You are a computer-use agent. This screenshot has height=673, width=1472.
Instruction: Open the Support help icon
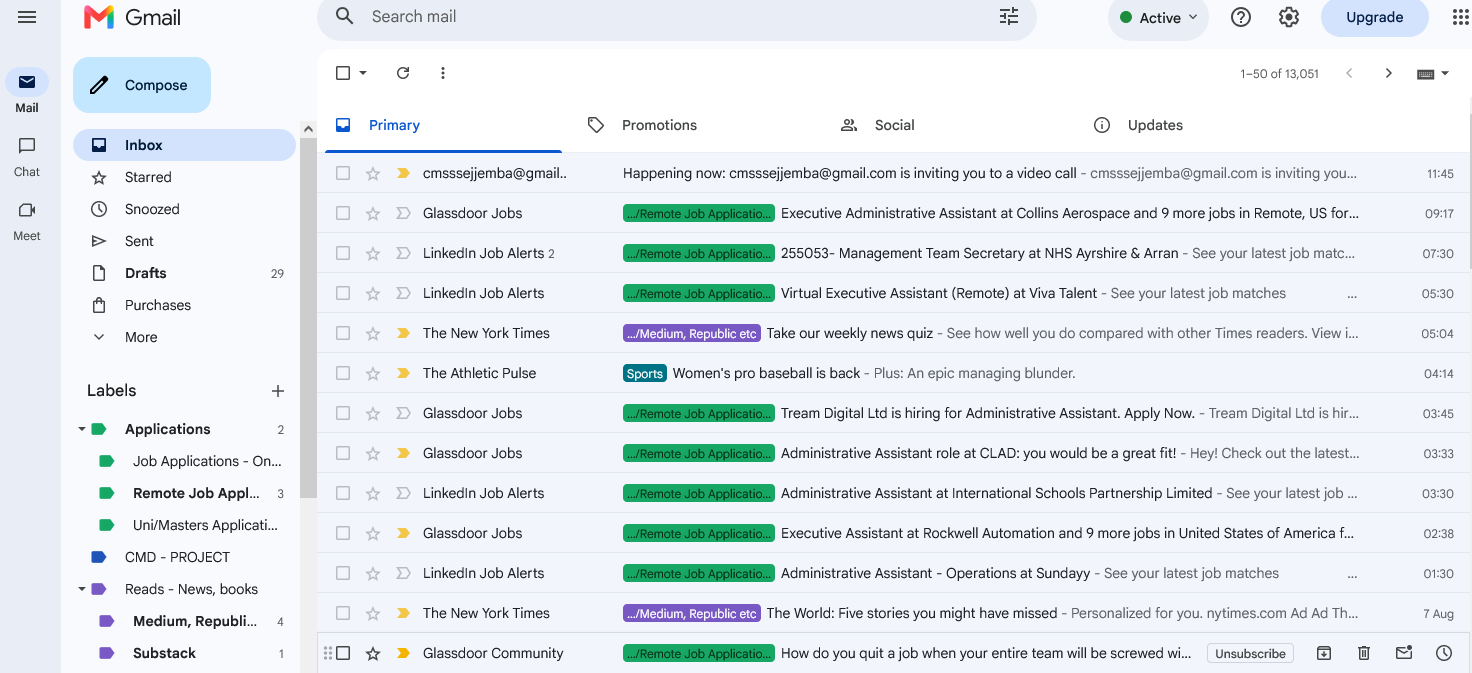click(x=1241, y=17)
